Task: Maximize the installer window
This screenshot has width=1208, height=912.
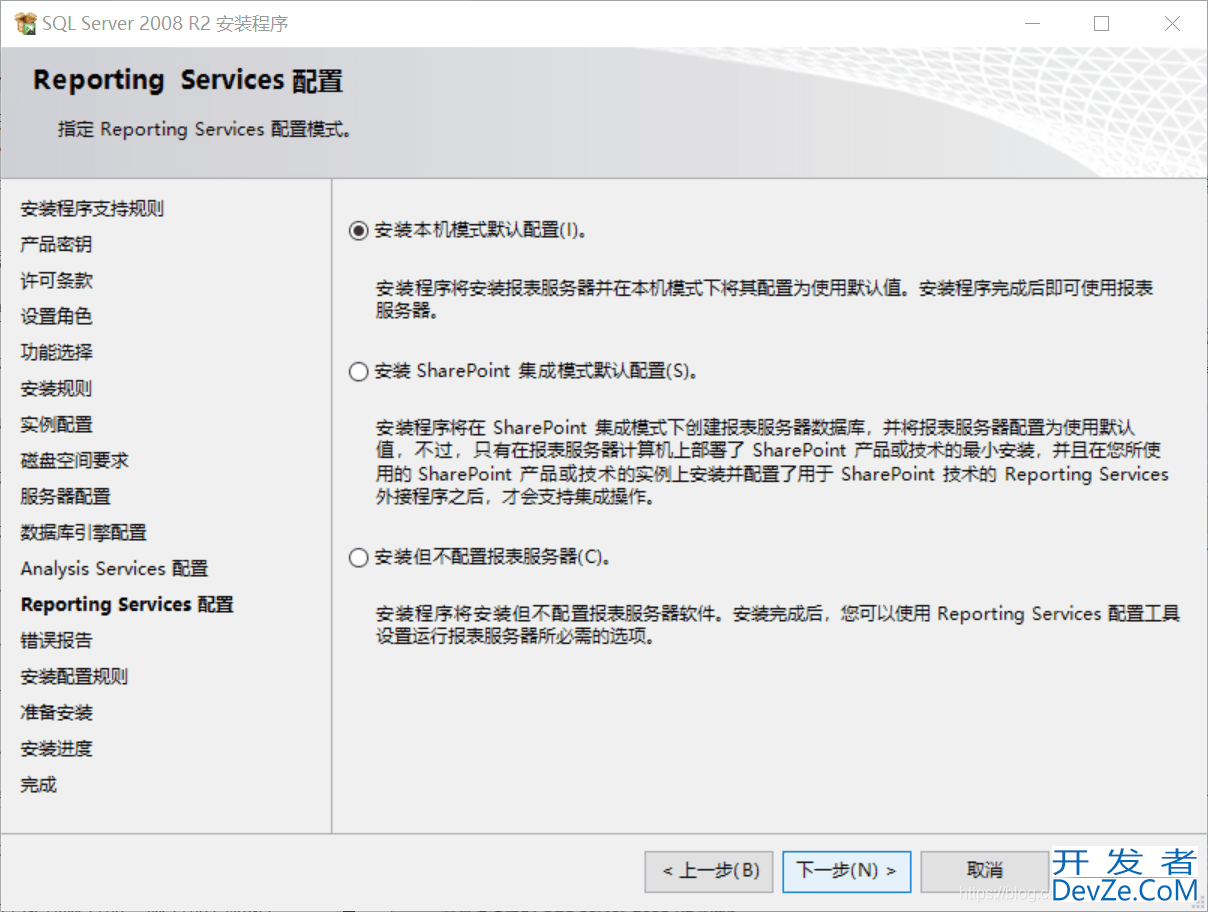Action: point(1101,24)
